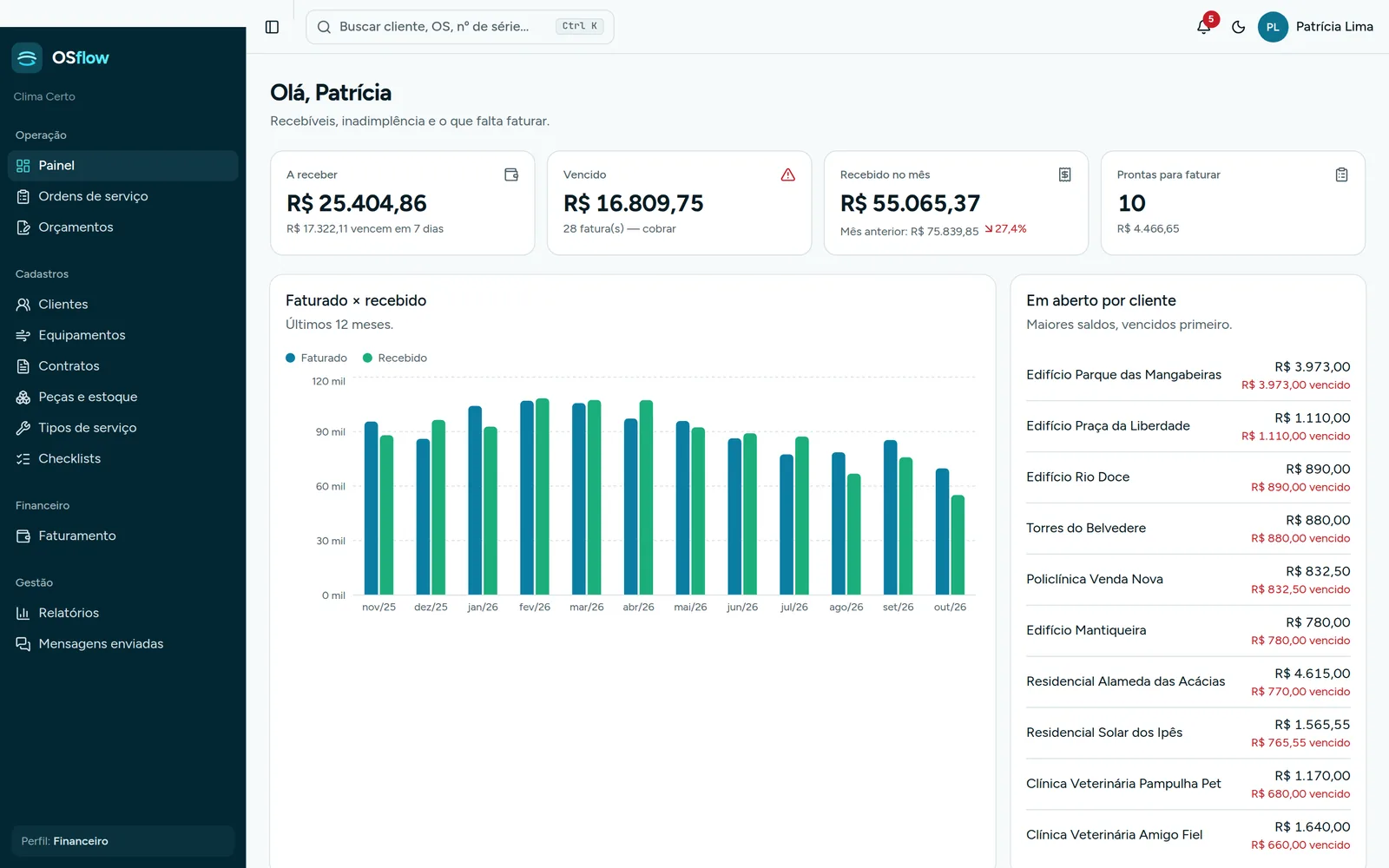Screen dimensions: 1389x868
Task: Click the PL user avatar
Action: click(x=1273, y=27)
